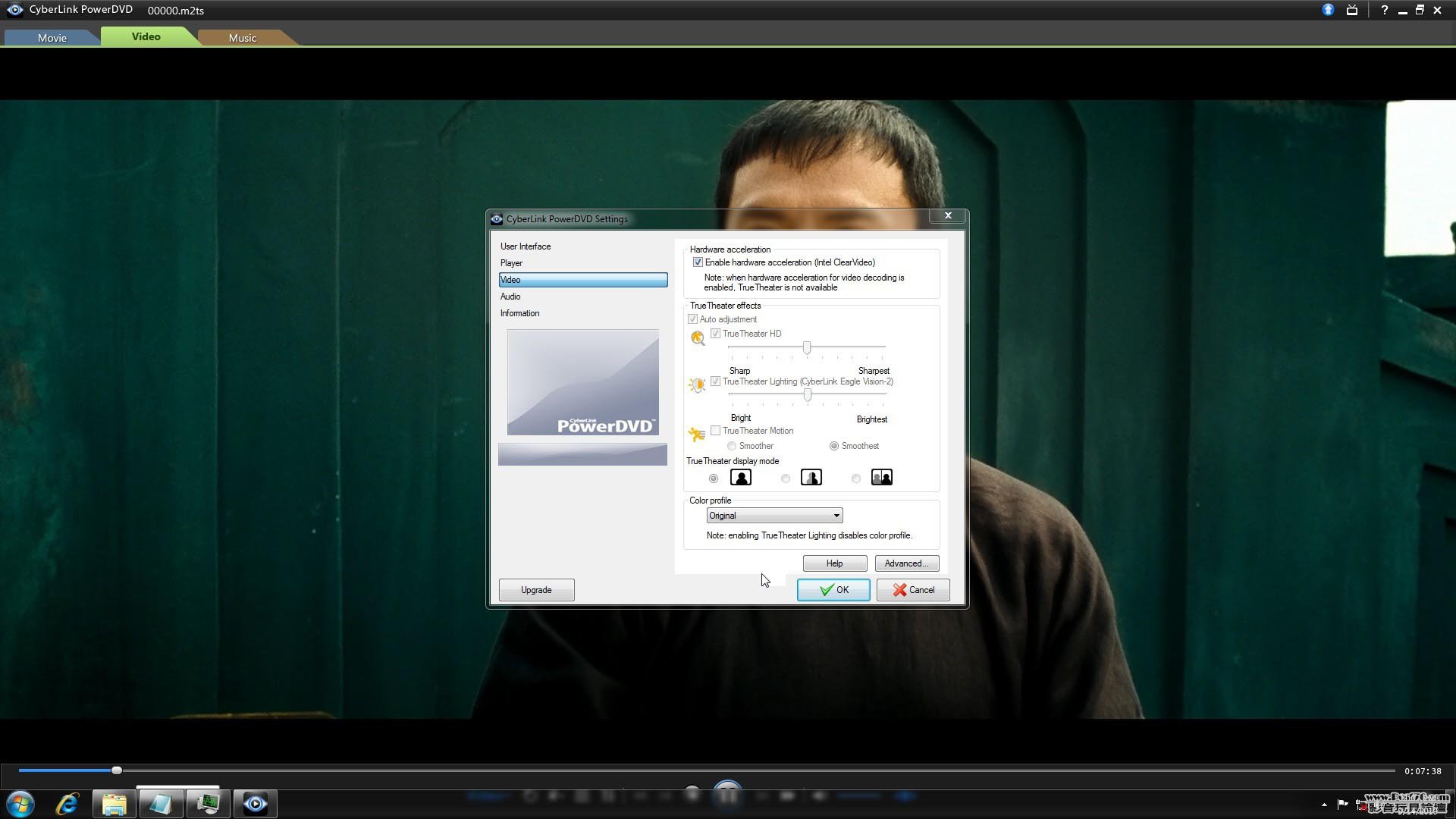This screenshot has width=1456, height=819.
Task: Toggle Enable hardware acceleration checkbox
Action: coord(698,262)
